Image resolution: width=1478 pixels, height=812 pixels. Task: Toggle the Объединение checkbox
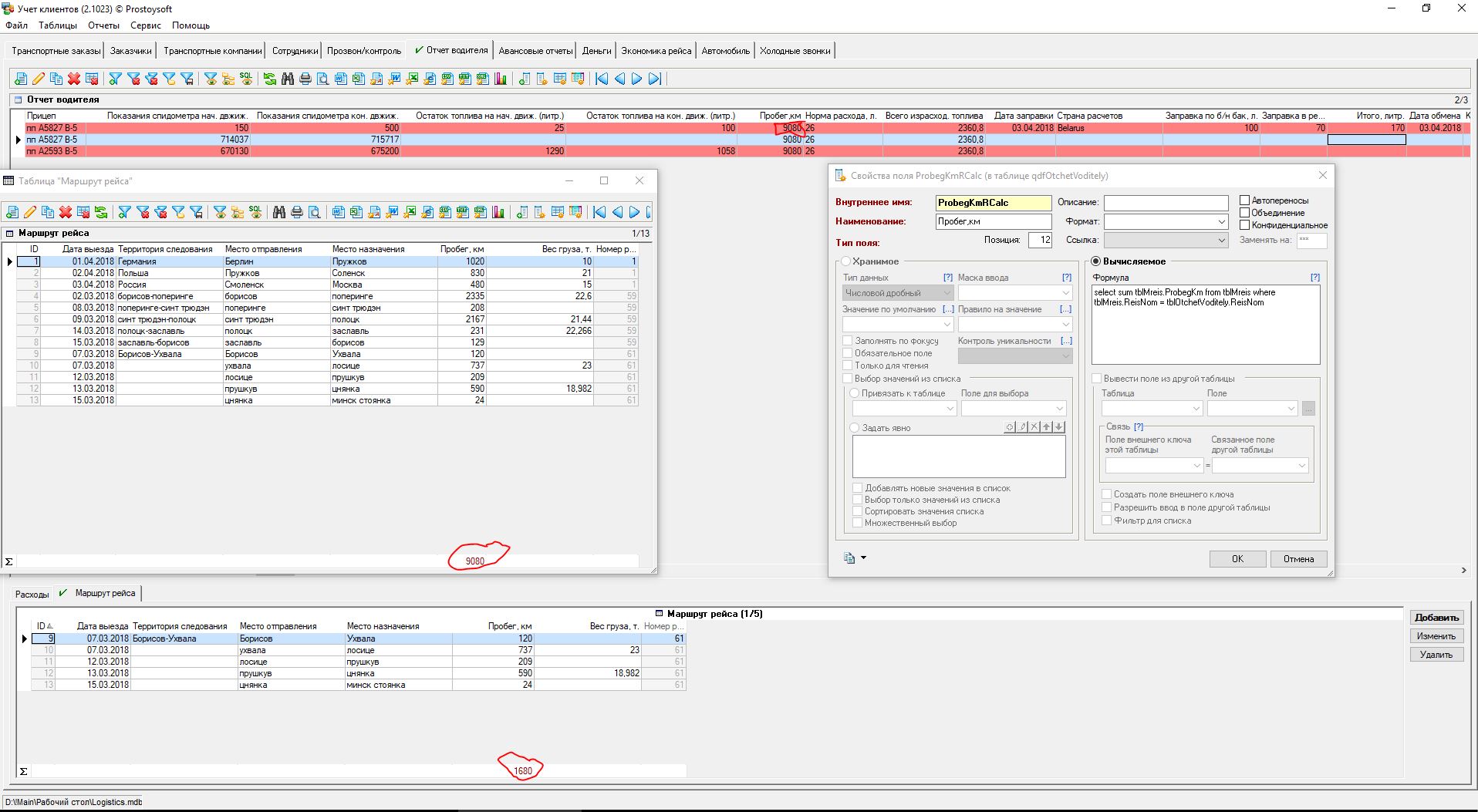click(1244, 213)
